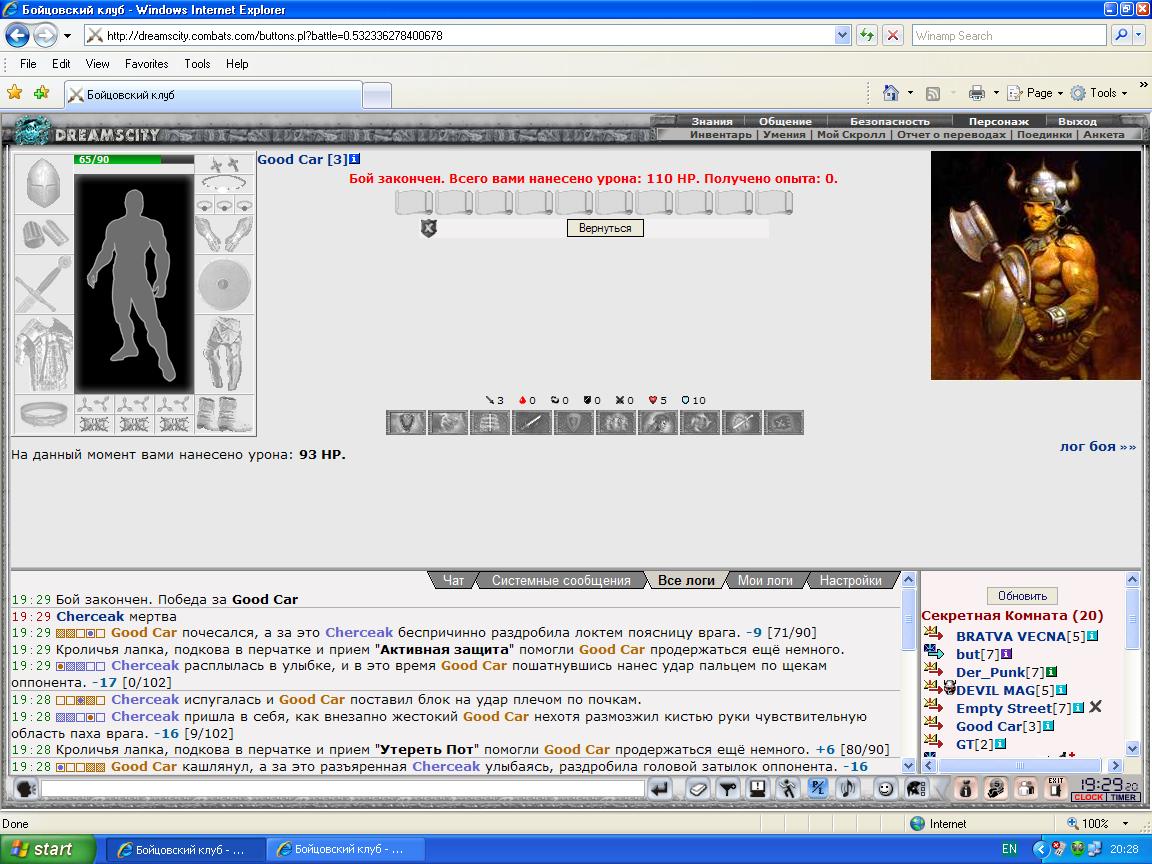Click the smiley emoticons icon
This screenshot has width=1152, height=864.
[885, 788]
